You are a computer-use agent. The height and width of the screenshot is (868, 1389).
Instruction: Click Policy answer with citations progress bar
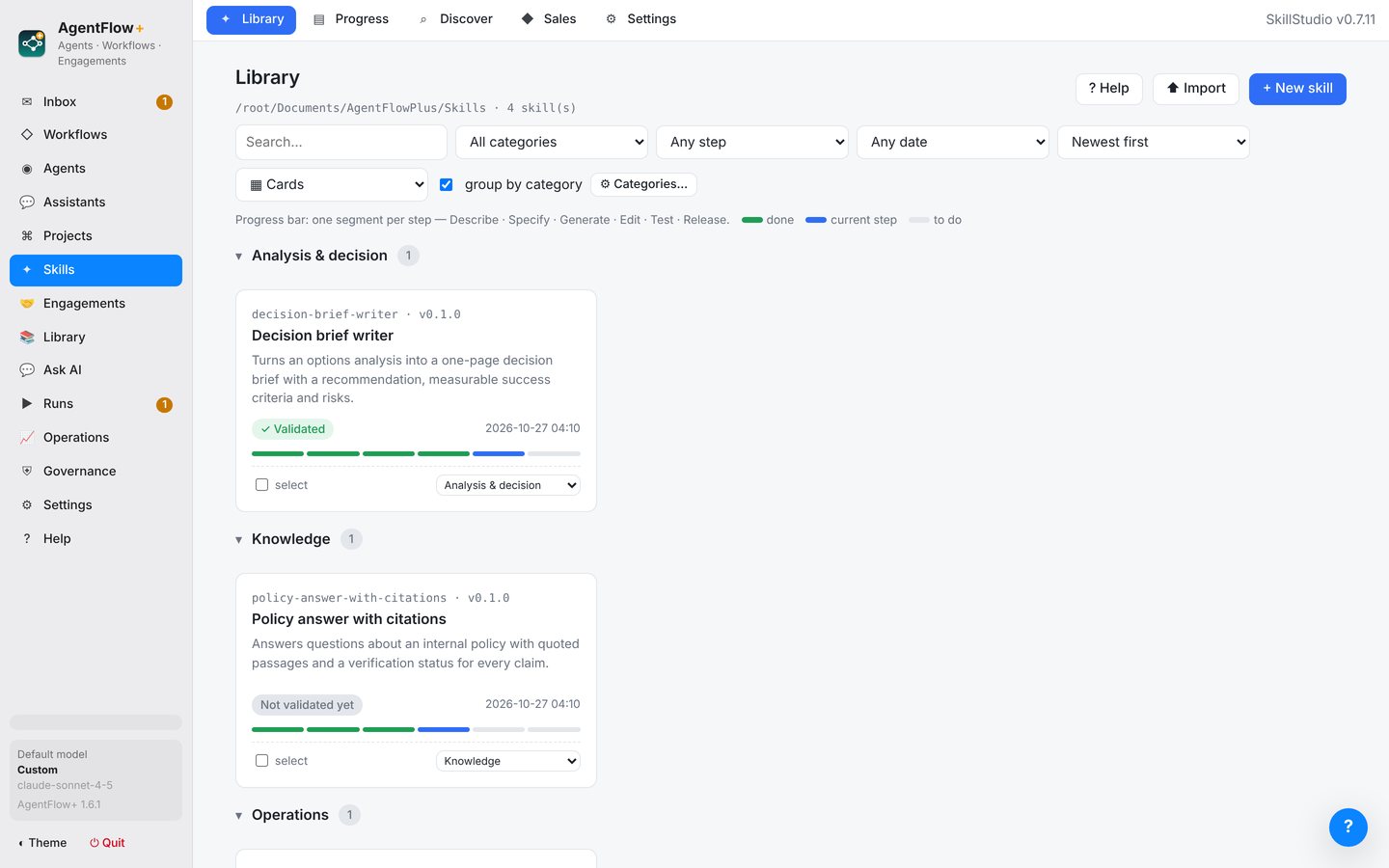coord(416,729)
